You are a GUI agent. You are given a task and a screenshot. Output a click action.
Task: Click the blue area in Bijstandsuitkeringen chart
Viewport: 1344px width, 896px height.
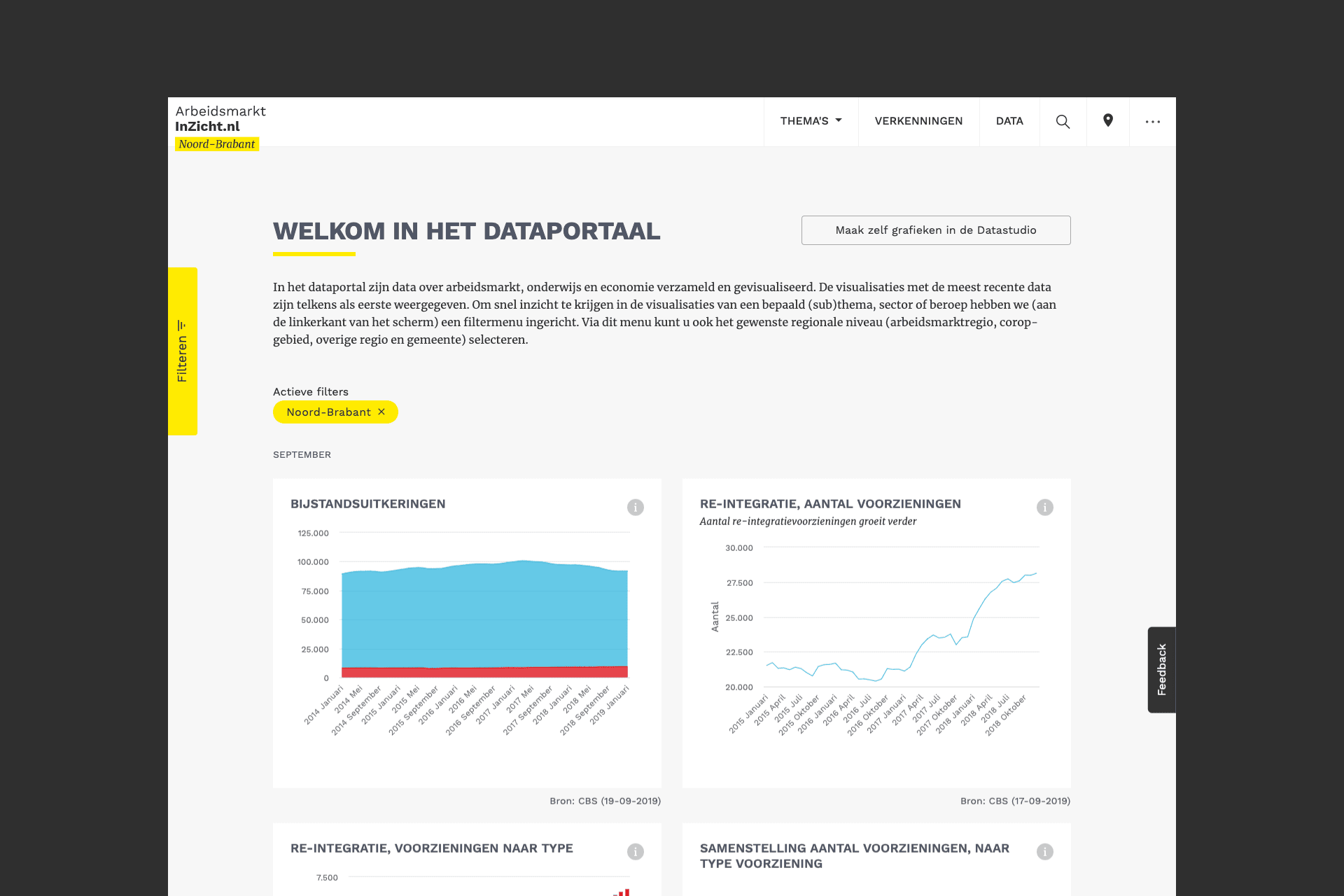(484, 616)
